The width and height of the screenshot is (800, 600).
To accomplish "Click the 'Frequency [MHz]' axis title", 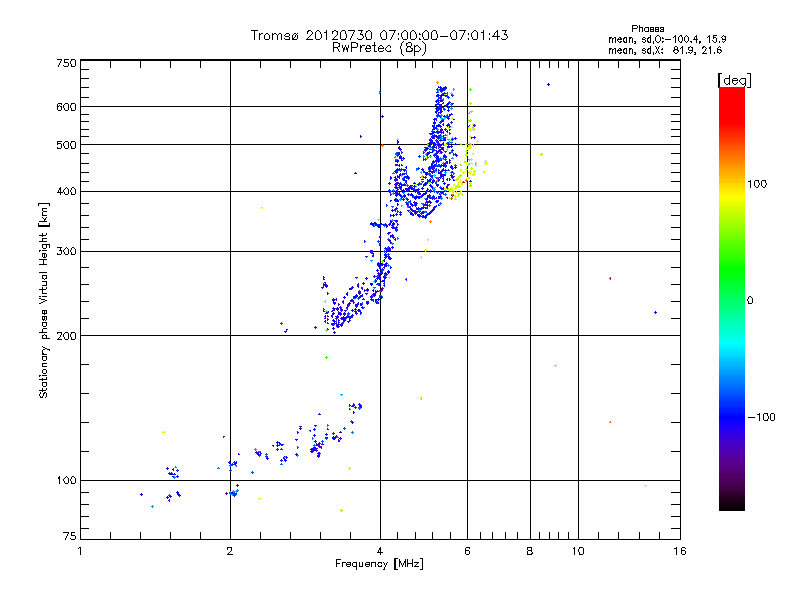I will click(x=379, y=564).
